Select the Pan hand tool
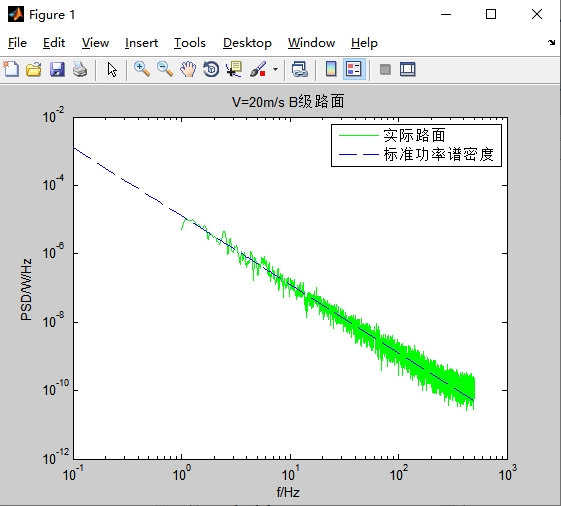 coord(188,69)
